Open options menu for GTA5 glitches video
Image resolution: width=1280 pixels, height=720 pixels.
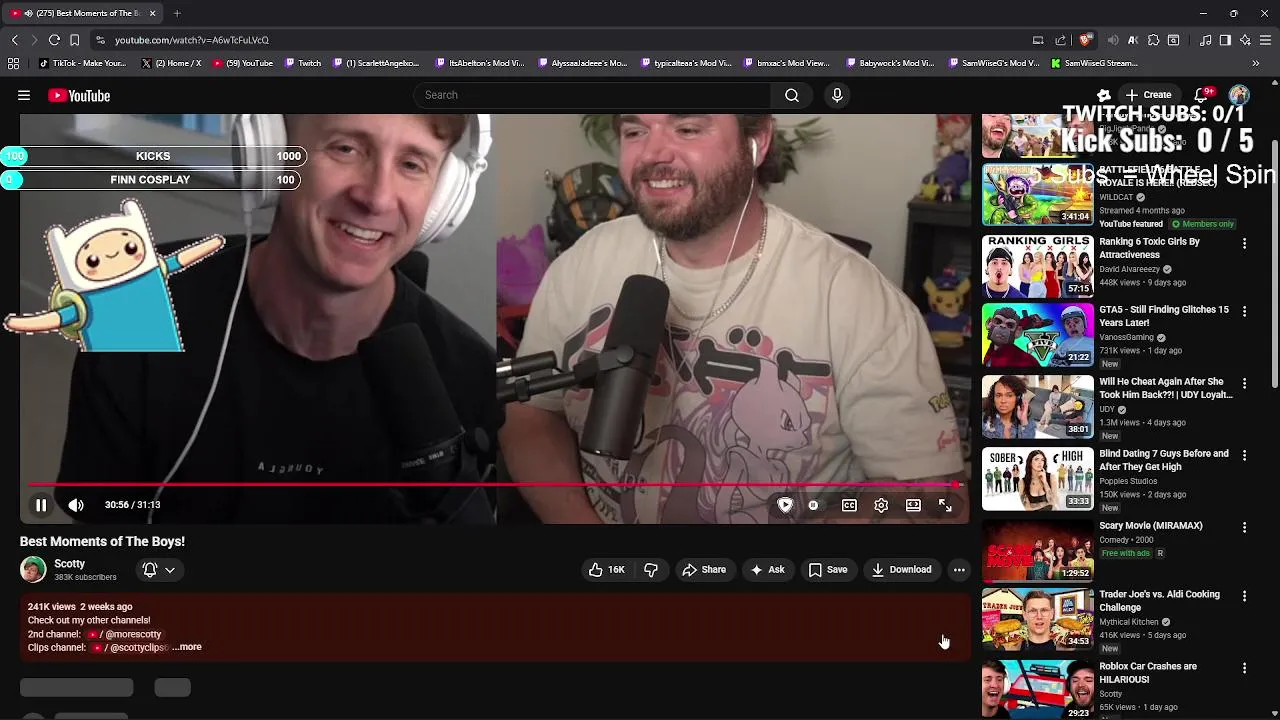pos(1244,311)
